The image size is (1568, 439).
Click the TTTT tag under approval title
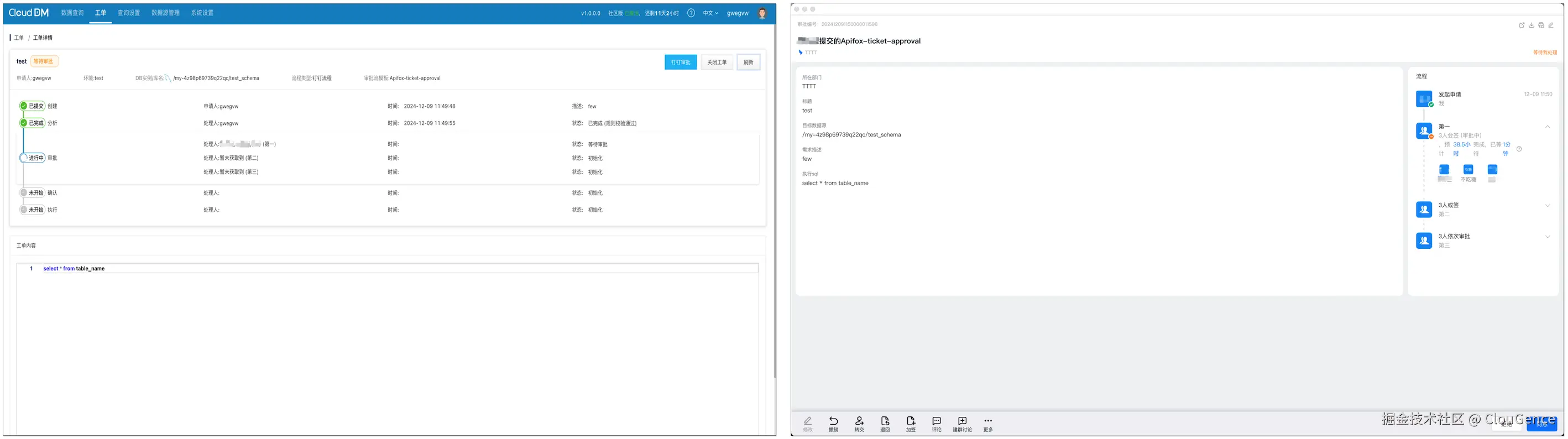(x=811, y=53)
